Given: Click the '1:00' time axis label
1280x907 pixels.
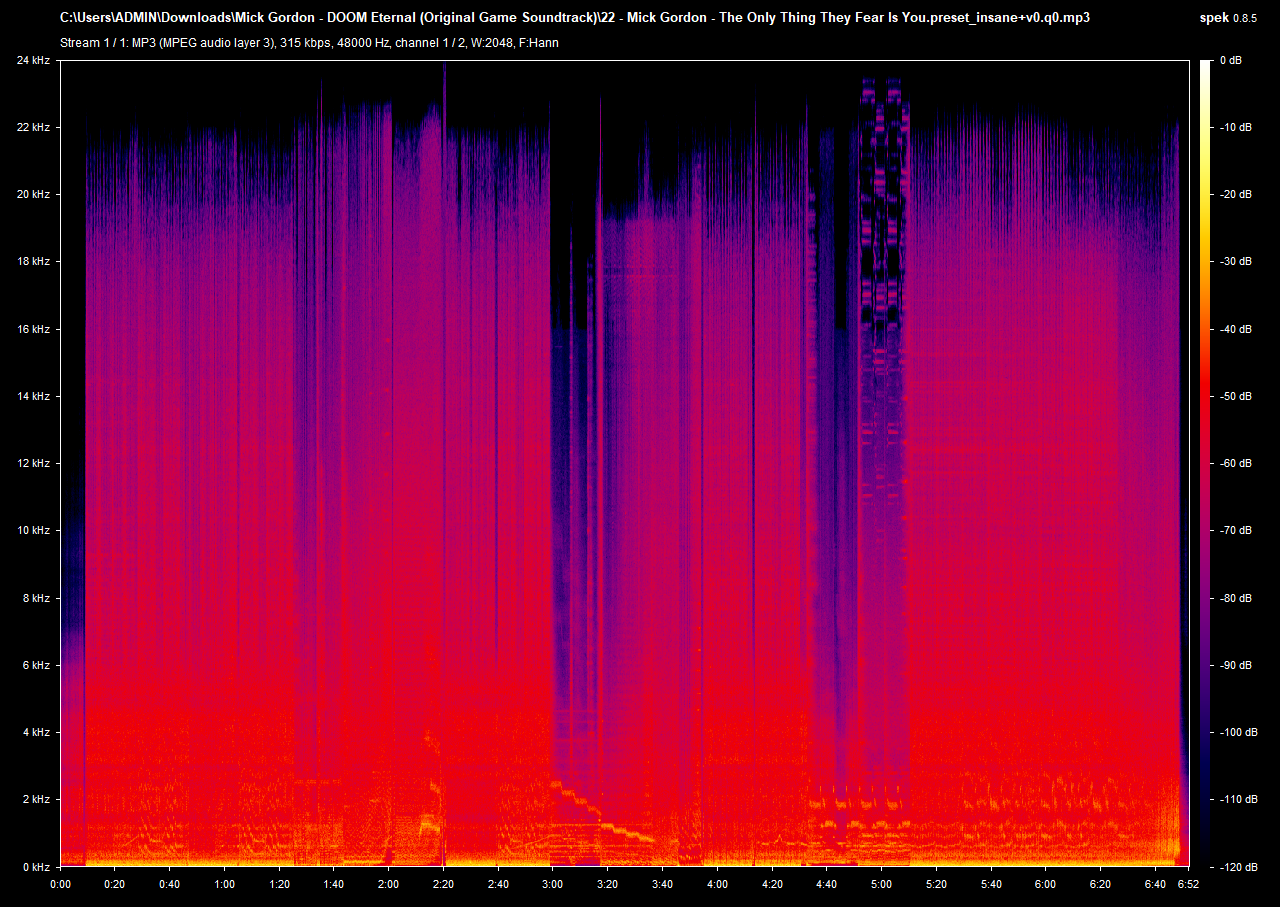Looking at the screenshot, I should 225,885.
